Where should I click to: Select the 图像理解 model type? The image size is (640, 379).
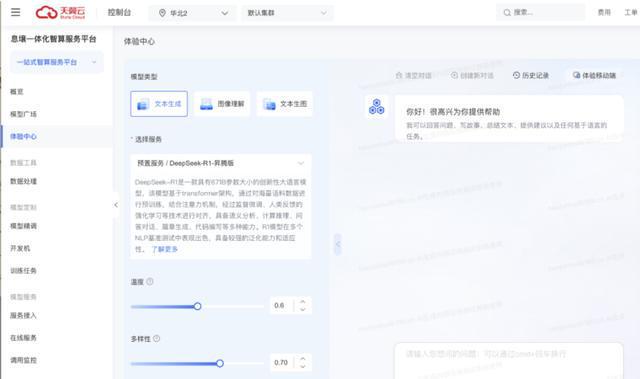(222, 104)
